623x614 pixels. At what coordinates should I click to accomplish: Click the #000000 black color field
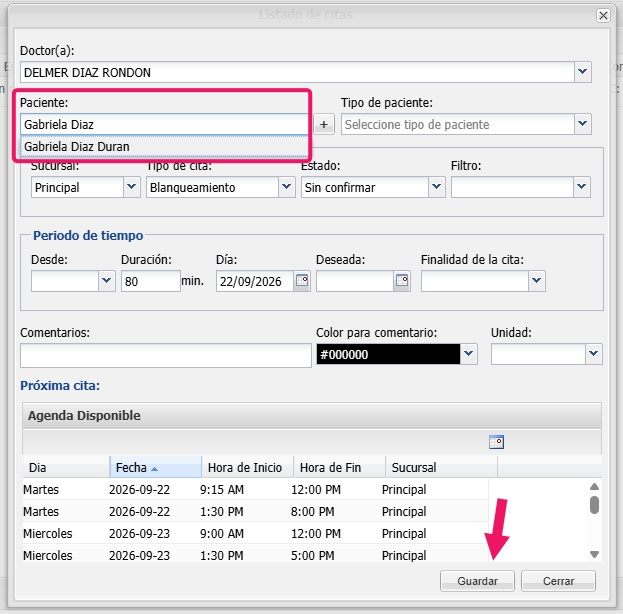click(x=388, y=354)
